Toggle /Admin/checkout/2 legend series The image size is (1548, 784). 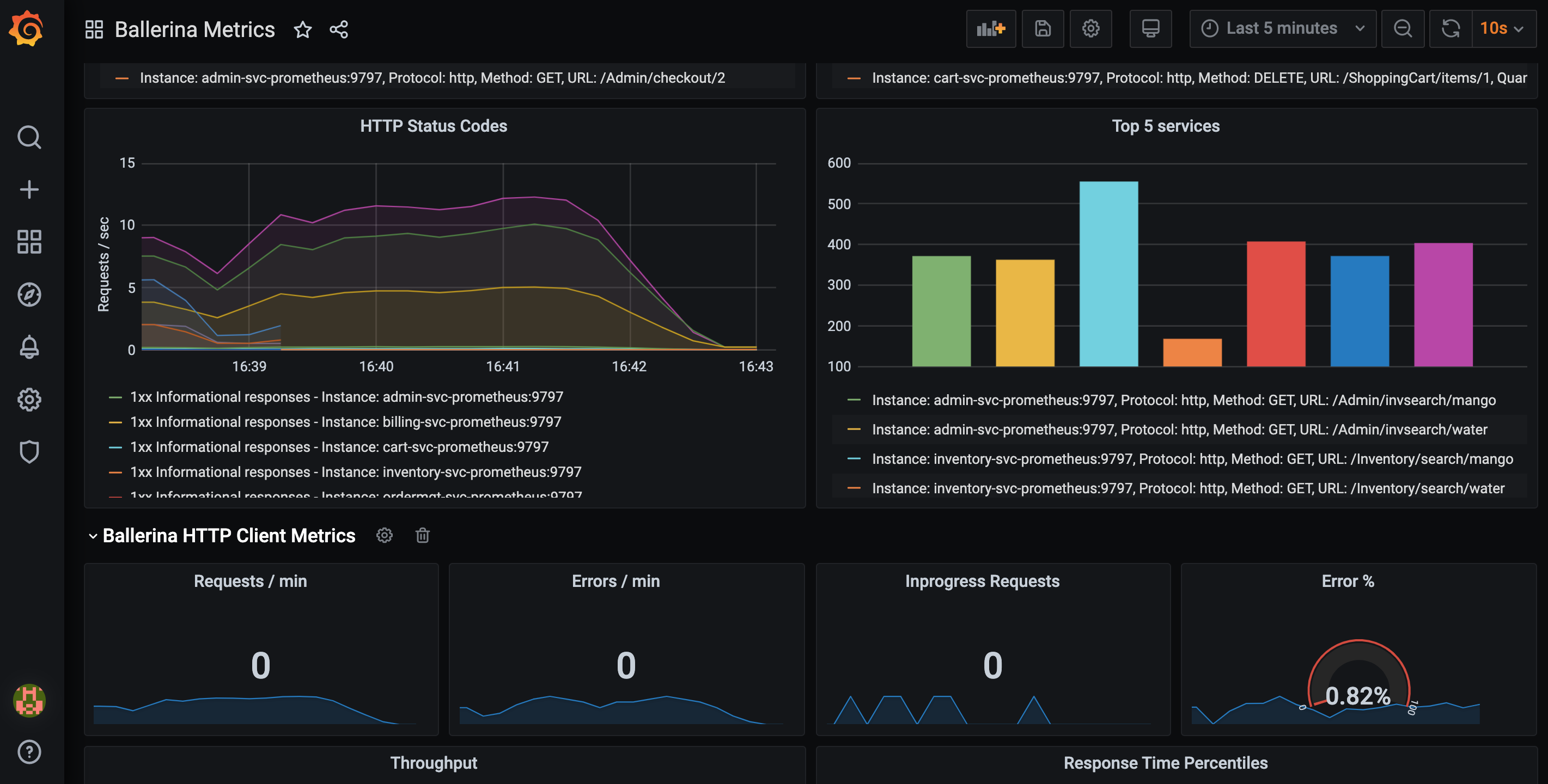pyautogui.click(x=432, y=78)
